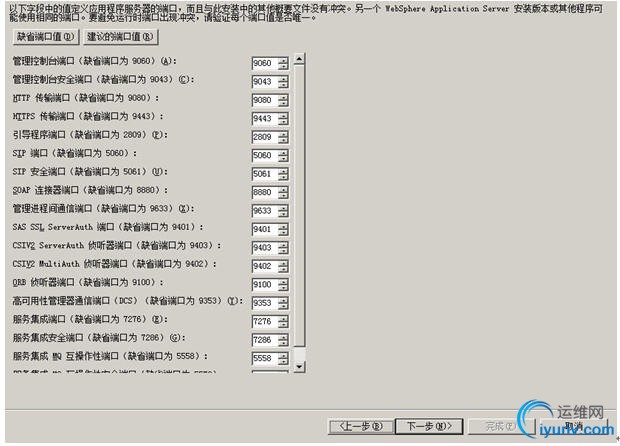Viewport: 620px width, 446px height.
Task: Focus the HTTPS transport port field 9443
Action: coord(265,119)
